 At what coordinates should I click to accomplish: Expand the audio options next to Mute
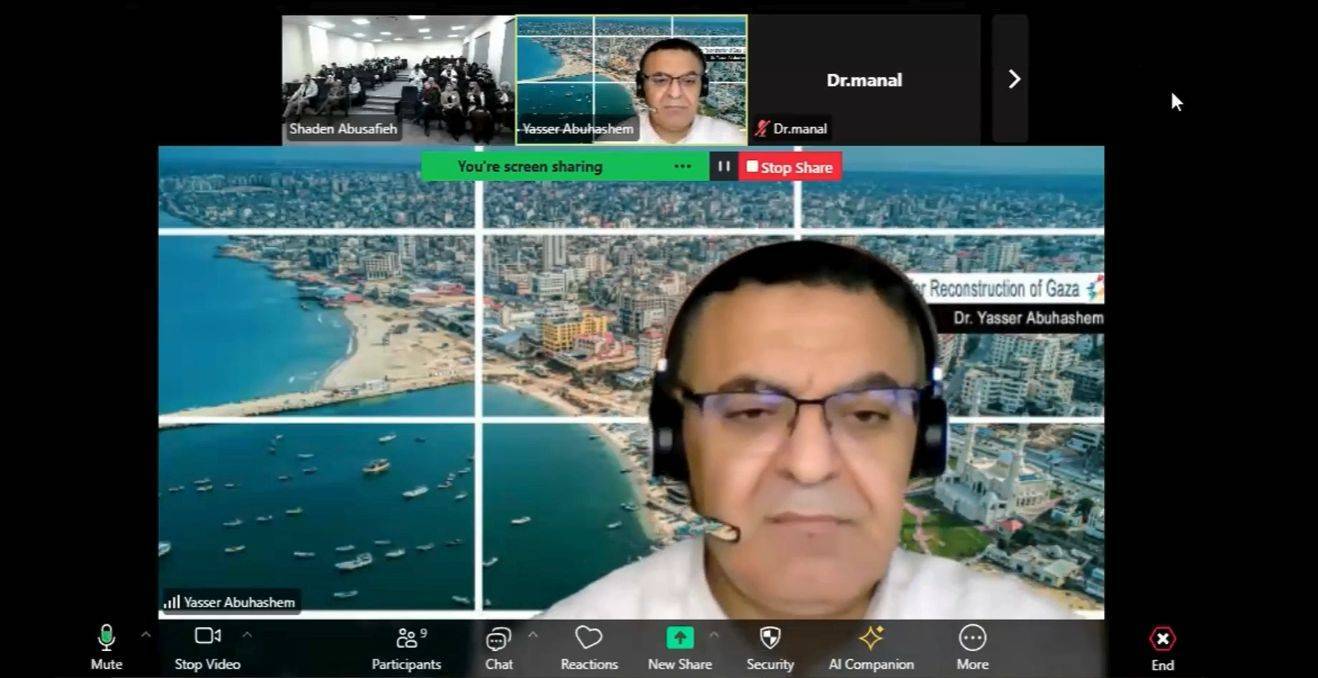(x=146, y=633)
